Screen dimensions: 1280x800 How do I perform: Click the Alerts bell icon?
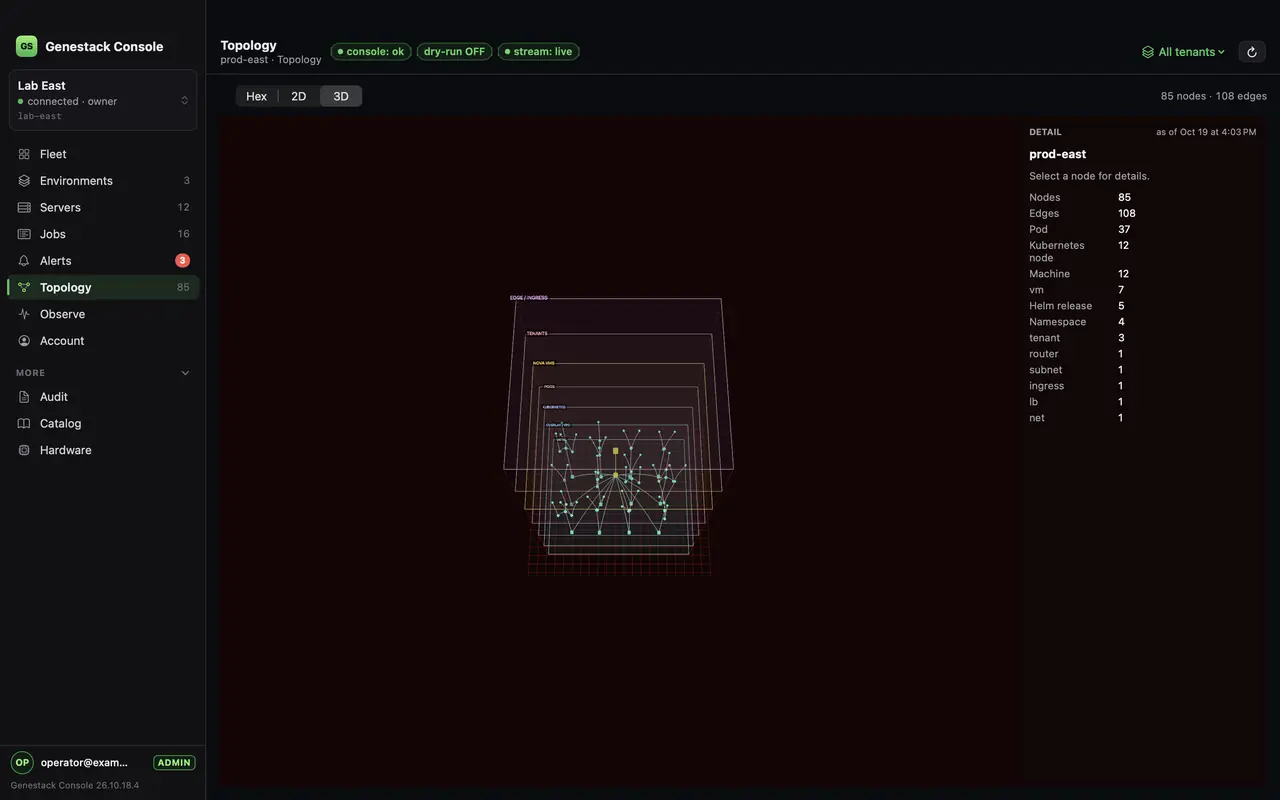24,261
